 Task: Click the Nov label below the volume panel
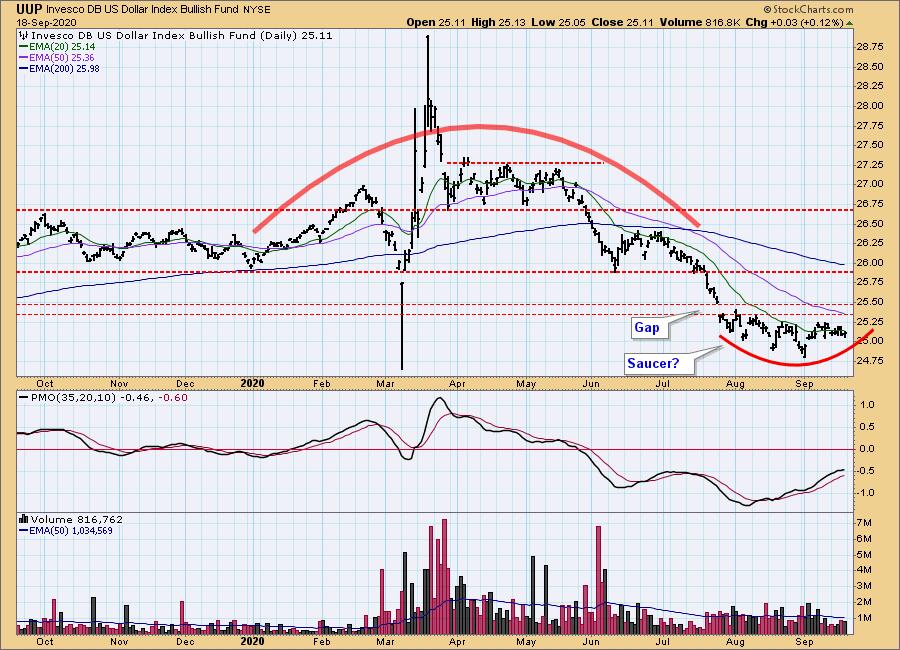119,641
